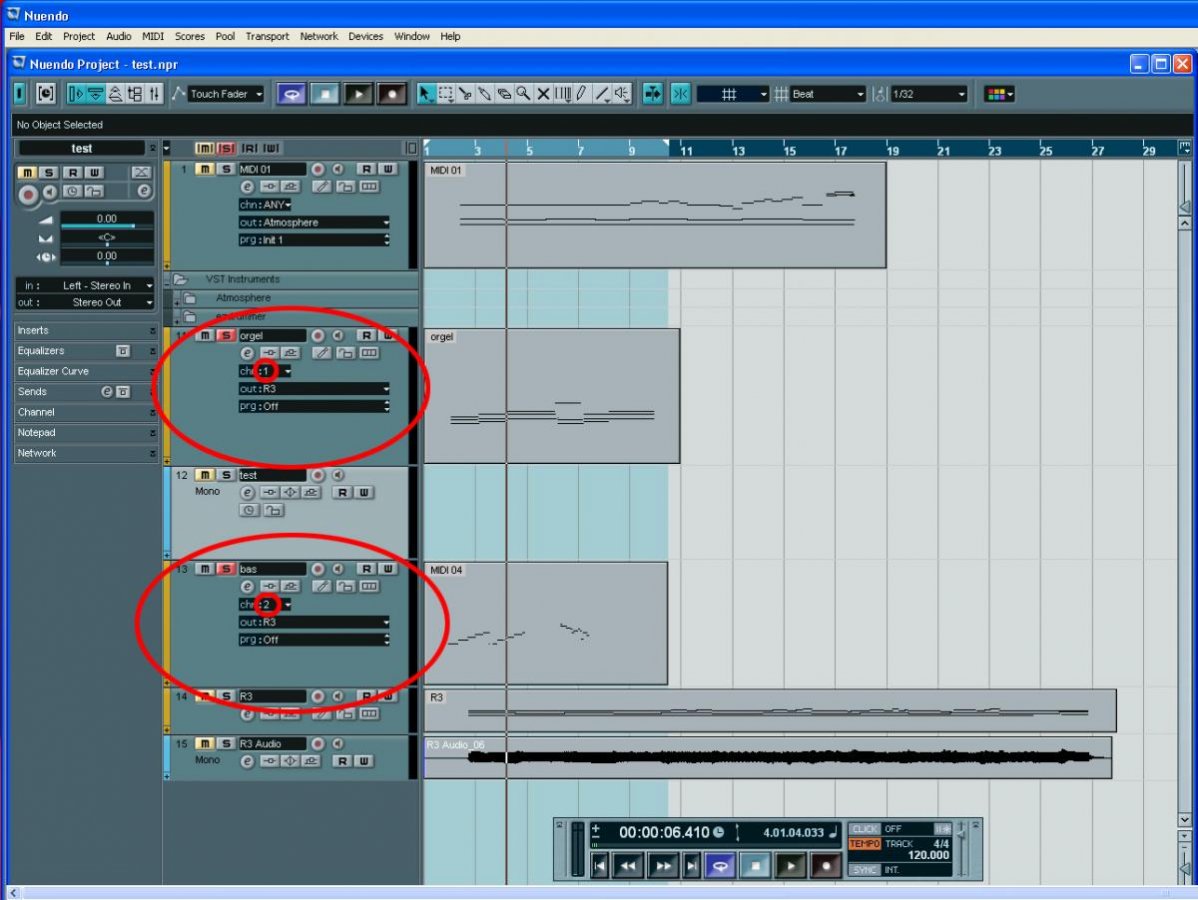Expand the Inserts inspector section
The width and height of the screenshot is (1198, 900).
[x=86, y=330]
